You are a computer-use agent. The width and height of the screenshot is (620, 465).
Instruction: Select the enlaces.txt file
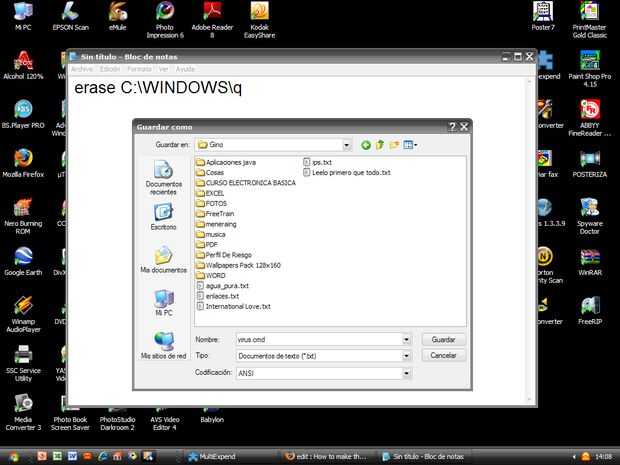pyautogui.click(x=218, y=296)
